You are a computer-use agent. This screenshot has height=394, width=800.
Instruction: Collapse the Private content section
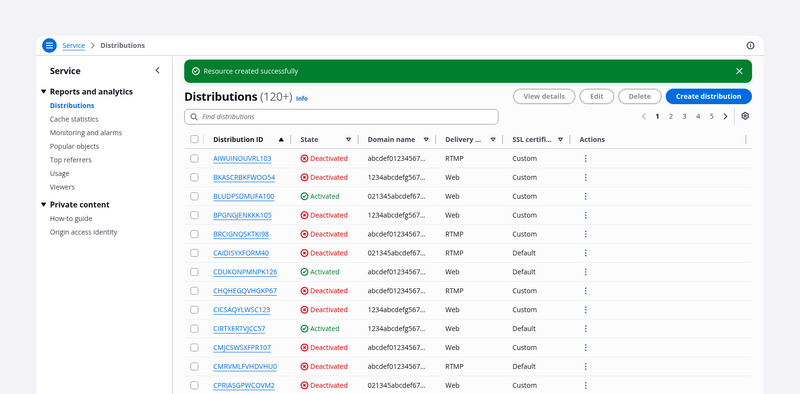coord(43,205)
